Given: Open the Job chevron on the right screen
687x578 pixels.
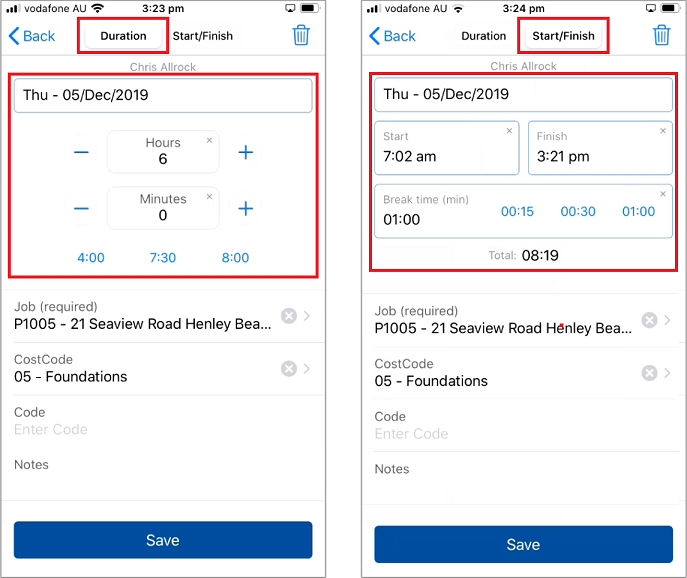Looking at the screenshot, I should (667, 320).
